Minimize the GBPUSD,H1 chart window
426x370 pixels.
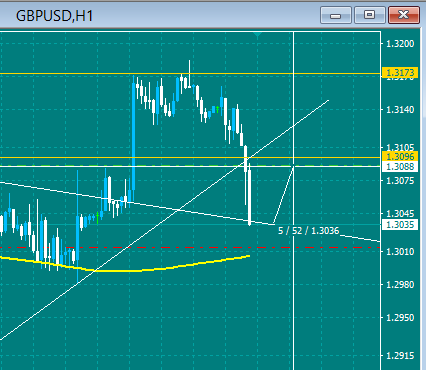pos(336,15)
